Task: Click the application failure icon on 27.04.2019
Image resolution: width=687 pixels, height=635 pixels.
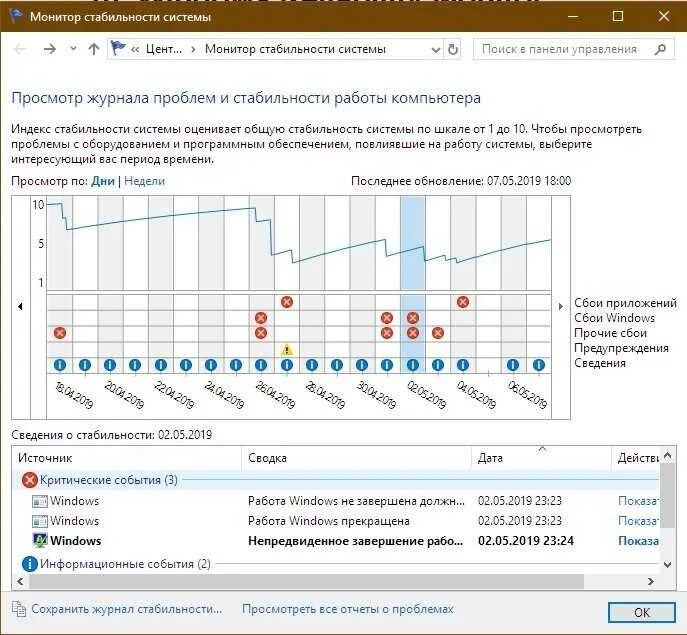Action: (x=287, y=302)
